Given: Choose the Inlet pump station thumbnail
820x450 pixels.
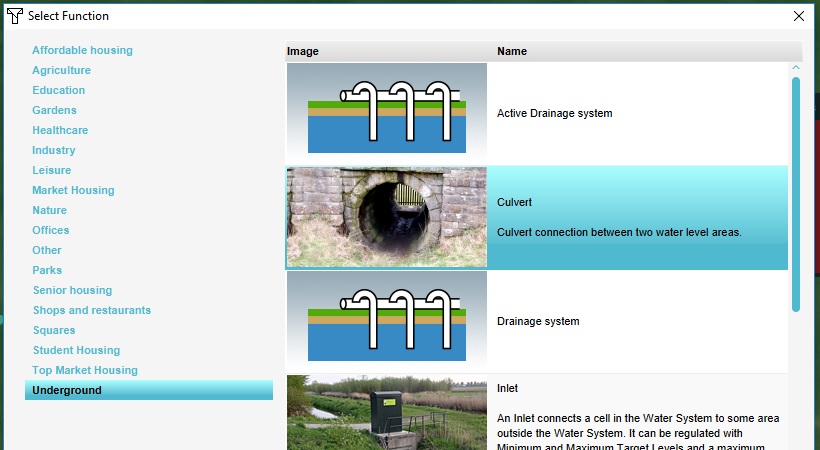Looking at the screenshot, I should [386, 412].
